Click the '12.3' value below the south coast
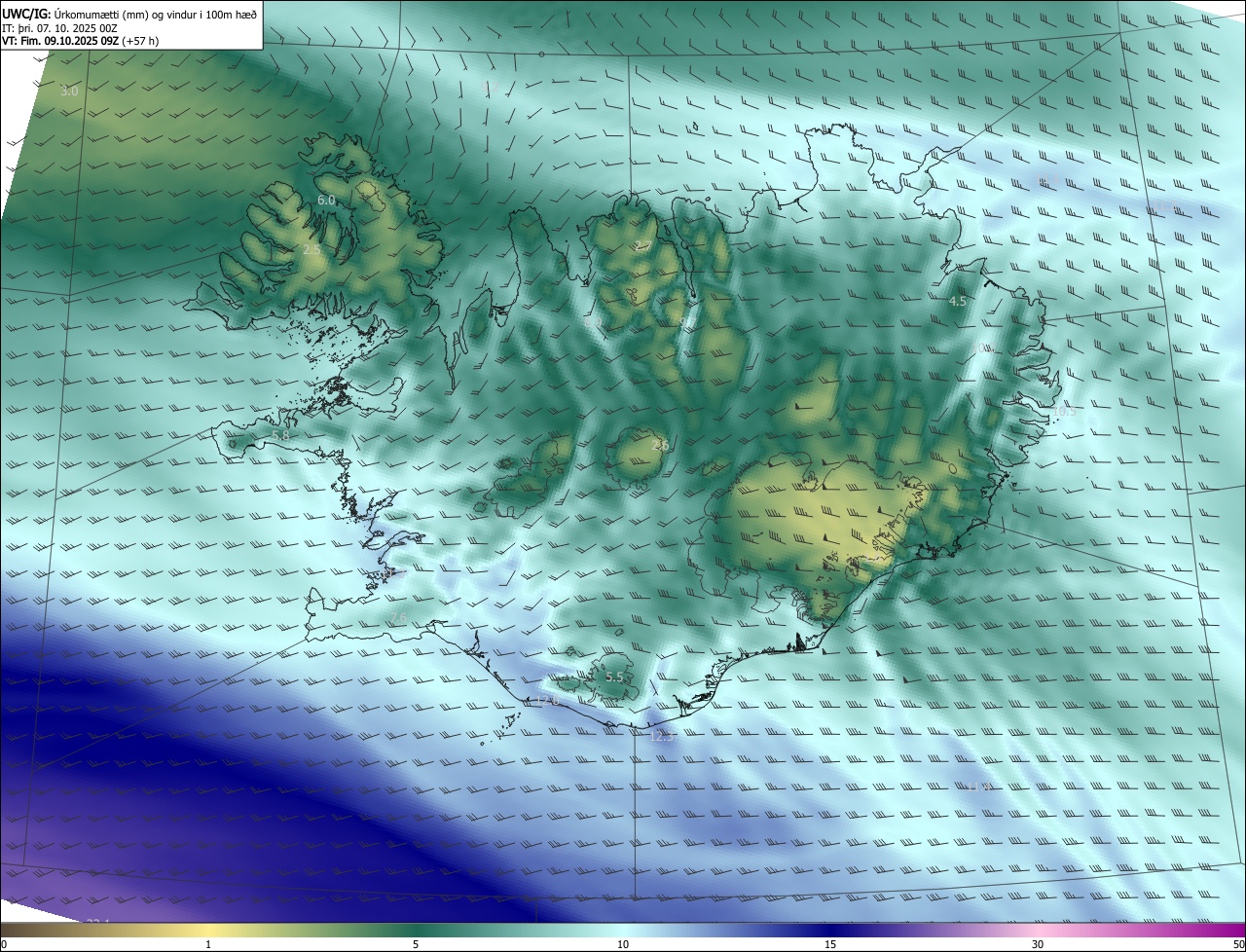 click(661, 737)
